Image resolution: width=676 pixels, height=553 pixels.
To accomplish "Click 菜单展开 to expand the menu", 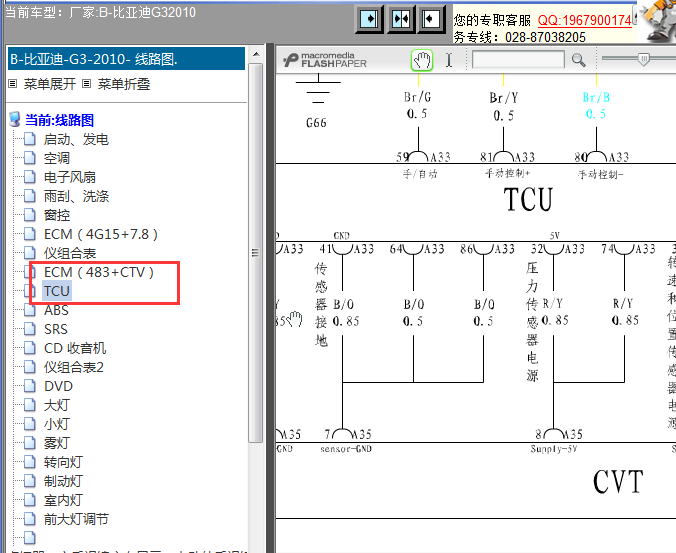I will [50, 84].
